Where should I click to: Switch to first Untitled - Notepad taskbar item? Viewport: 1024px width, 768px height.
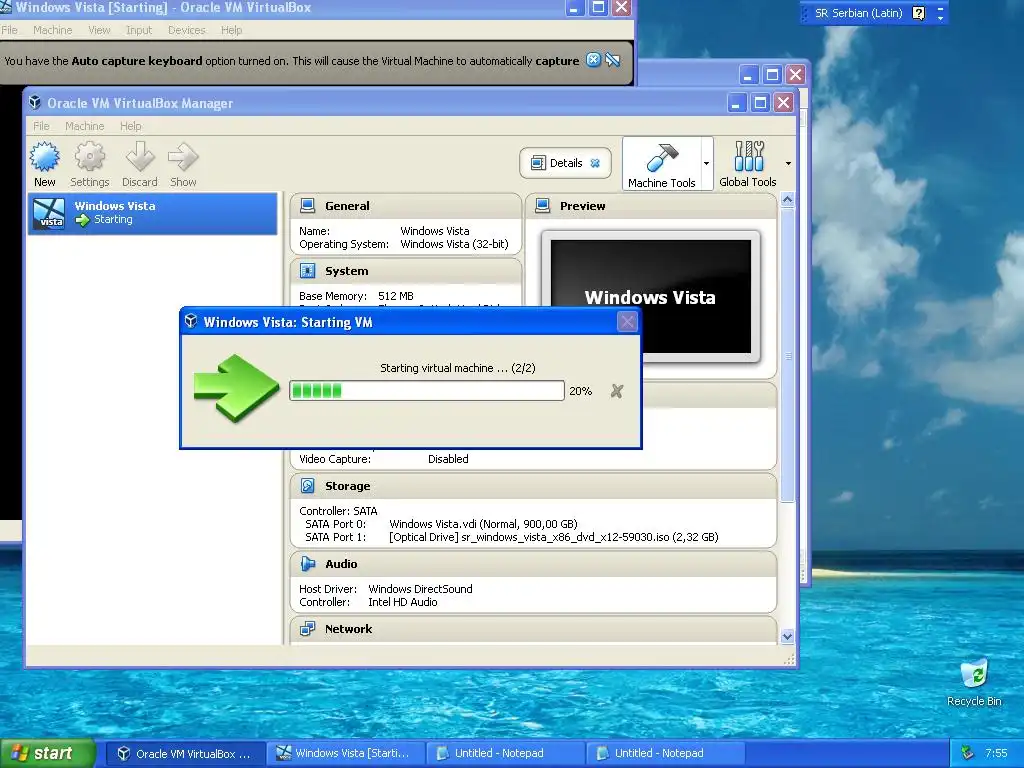505,754
